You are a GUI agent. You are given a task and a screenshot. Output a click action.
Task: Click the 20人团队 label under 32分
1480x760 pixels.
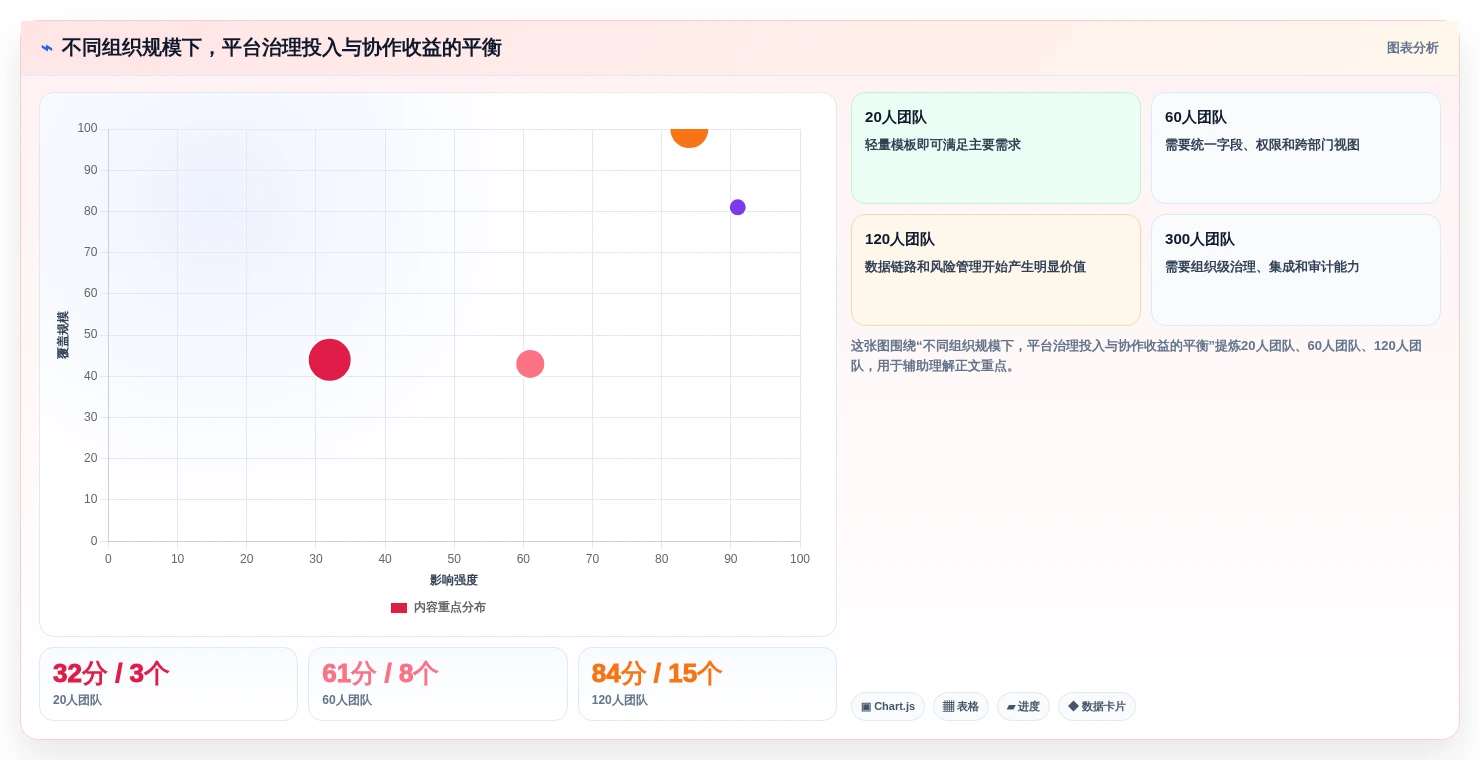77,700
